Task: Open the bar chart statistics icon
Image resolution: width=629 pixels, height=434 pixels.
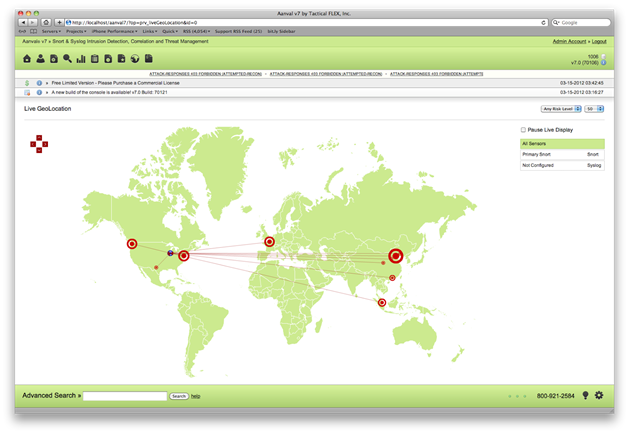Action: [81, 59]
